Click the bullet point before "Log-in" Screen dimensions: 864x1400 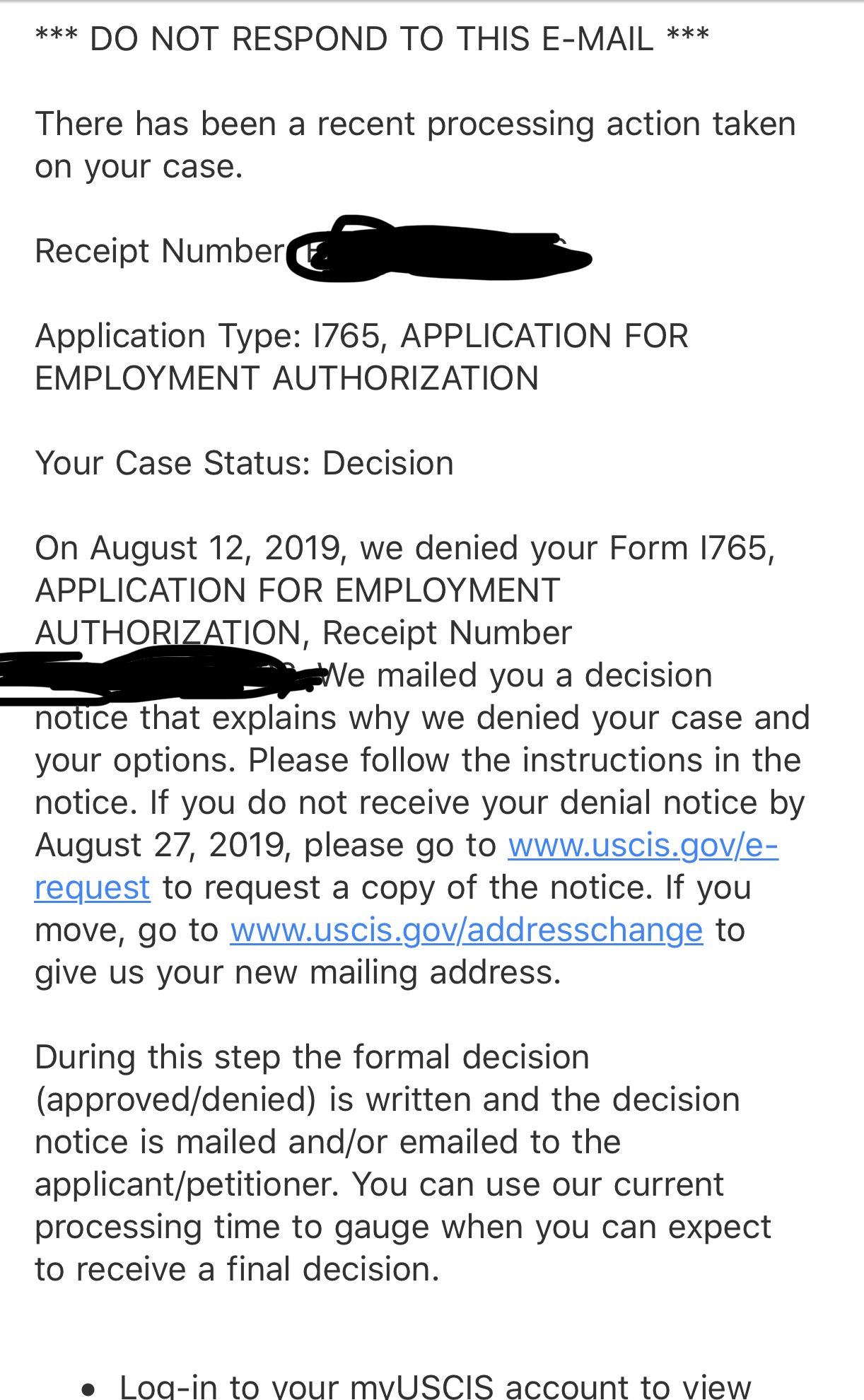(x=88, y=1389)
